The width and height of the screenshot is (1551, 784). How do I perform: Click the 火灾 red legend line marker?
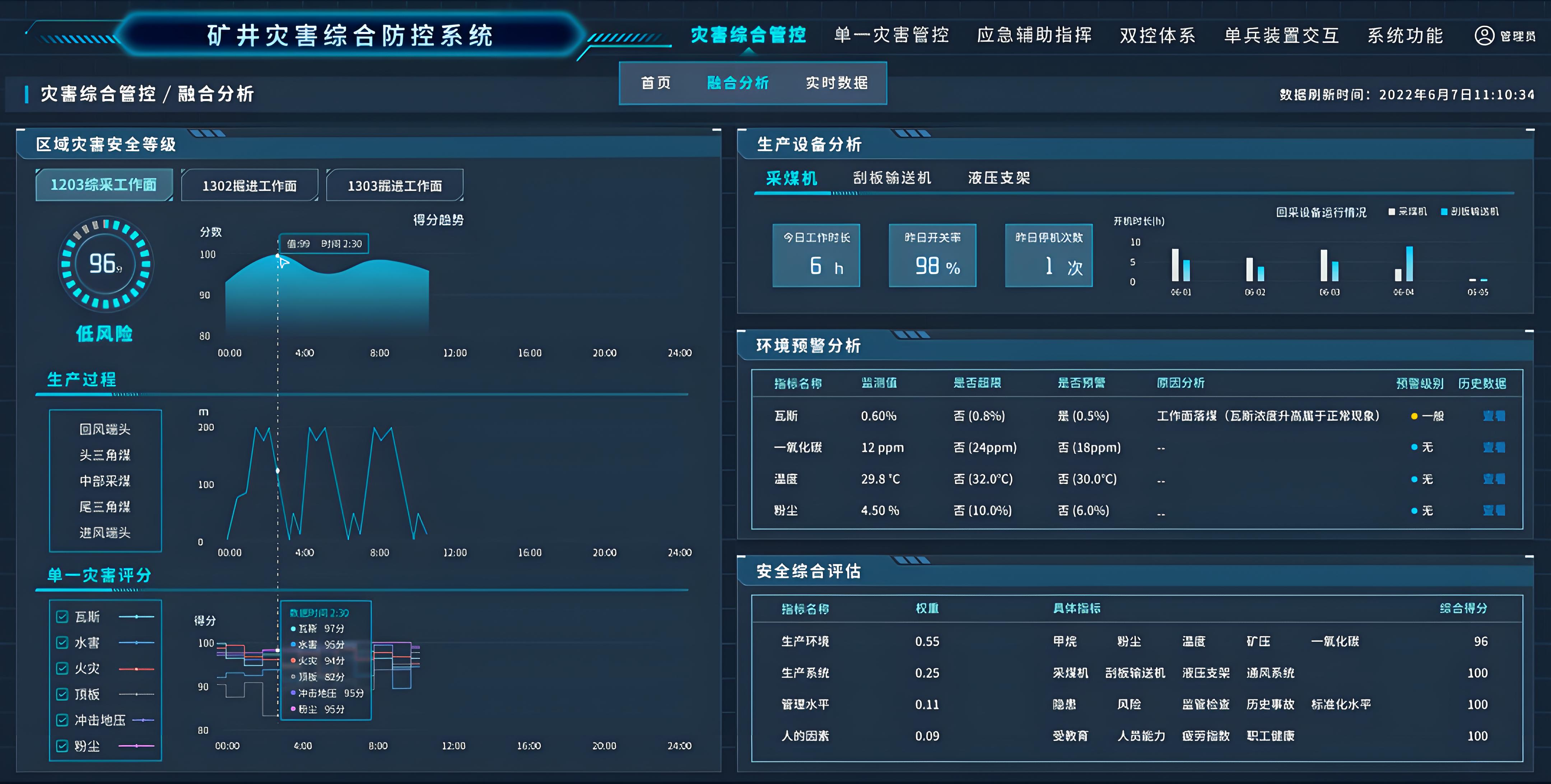click(137, 669)
